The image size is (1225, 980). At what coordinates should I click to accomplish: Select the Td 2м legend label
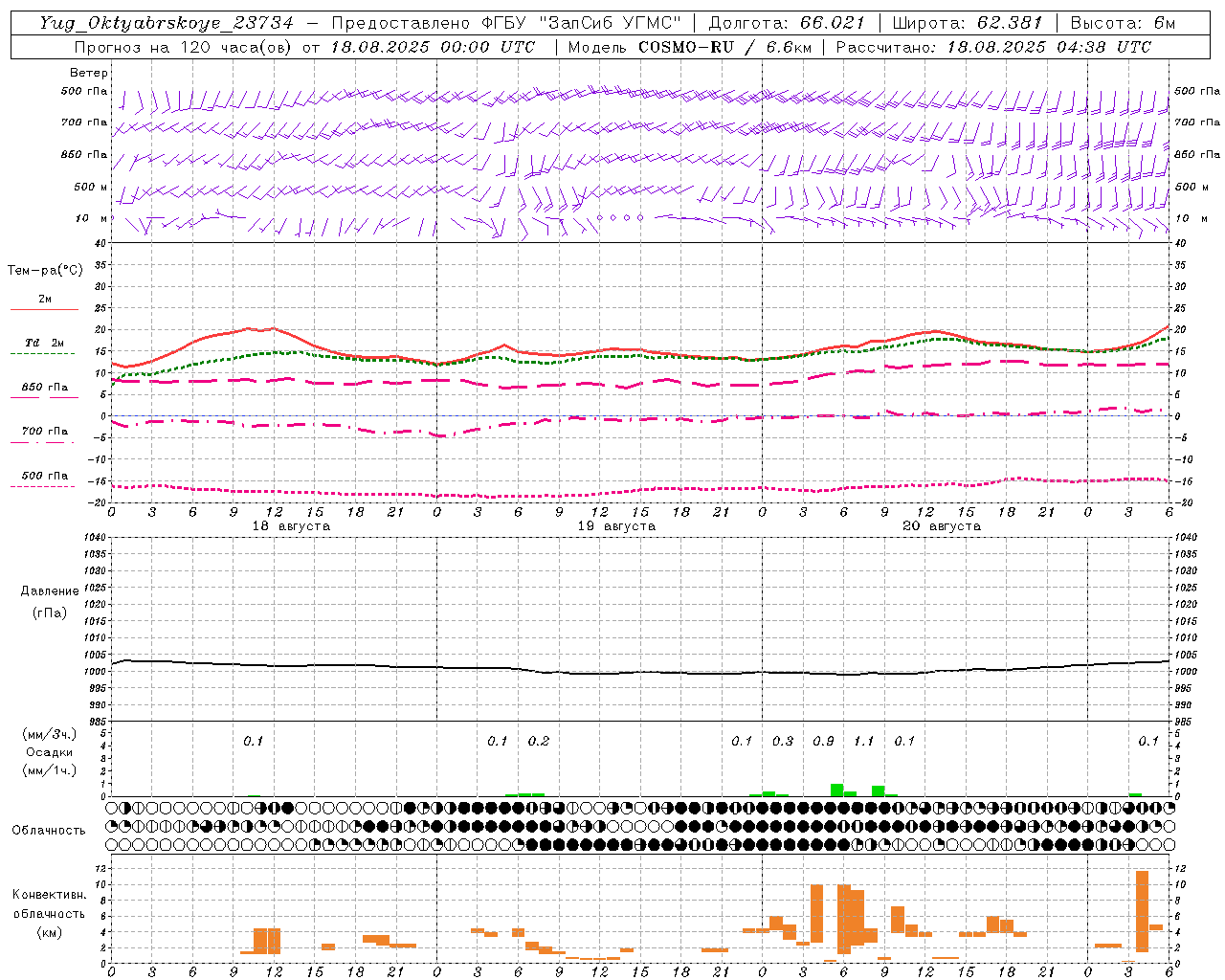[x=45, y=343]
